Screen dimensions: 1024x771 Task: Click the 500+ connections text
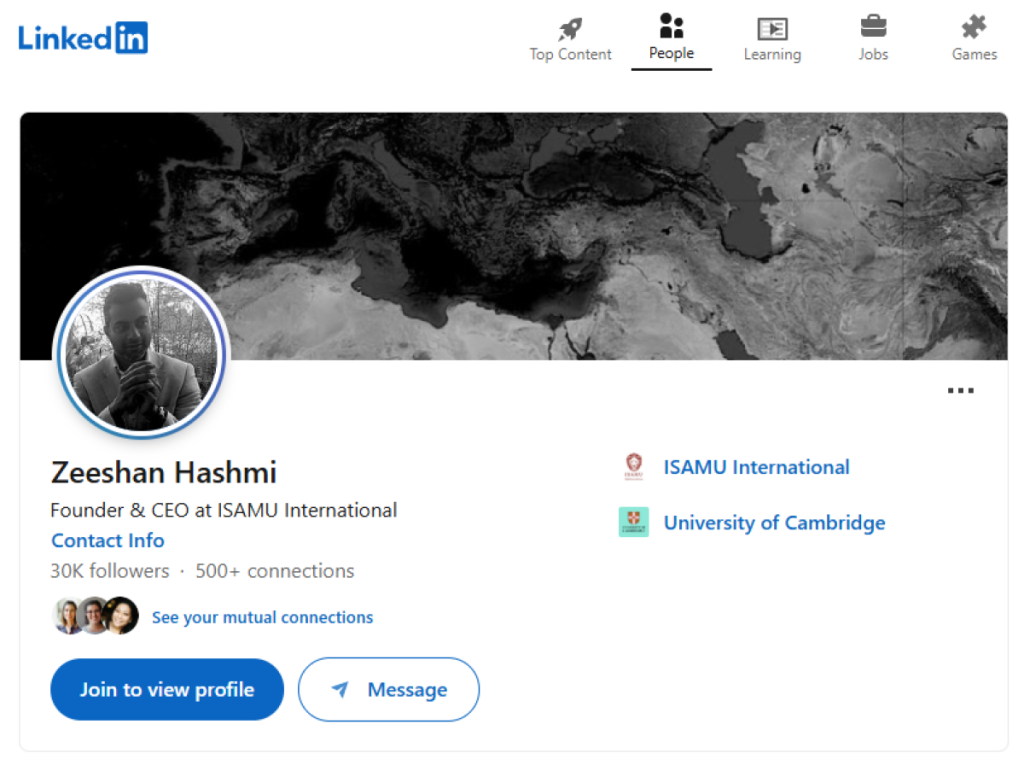[274, 571]
